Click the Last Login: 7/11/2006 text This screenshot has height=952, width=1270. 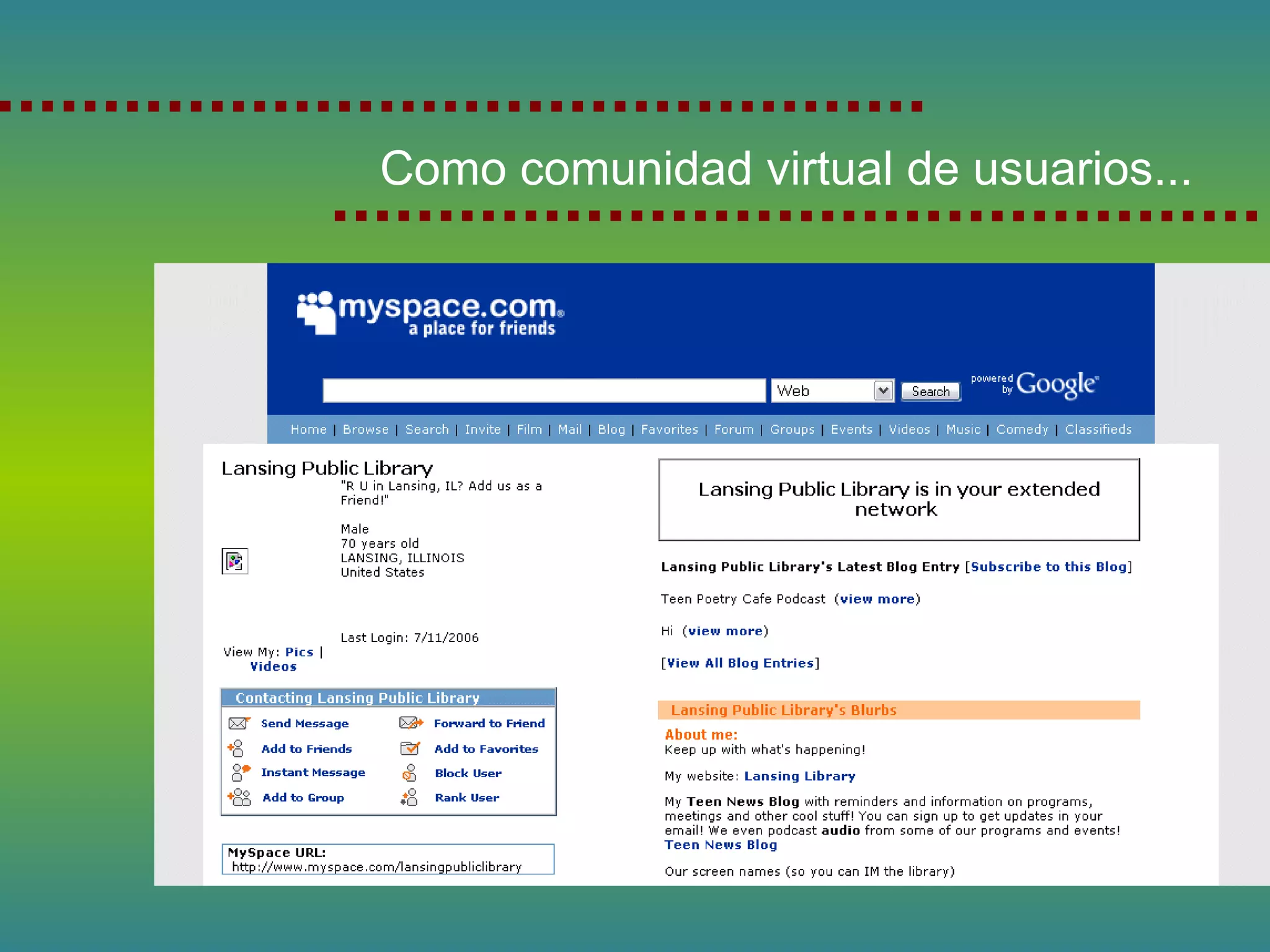tap(410, 638)
